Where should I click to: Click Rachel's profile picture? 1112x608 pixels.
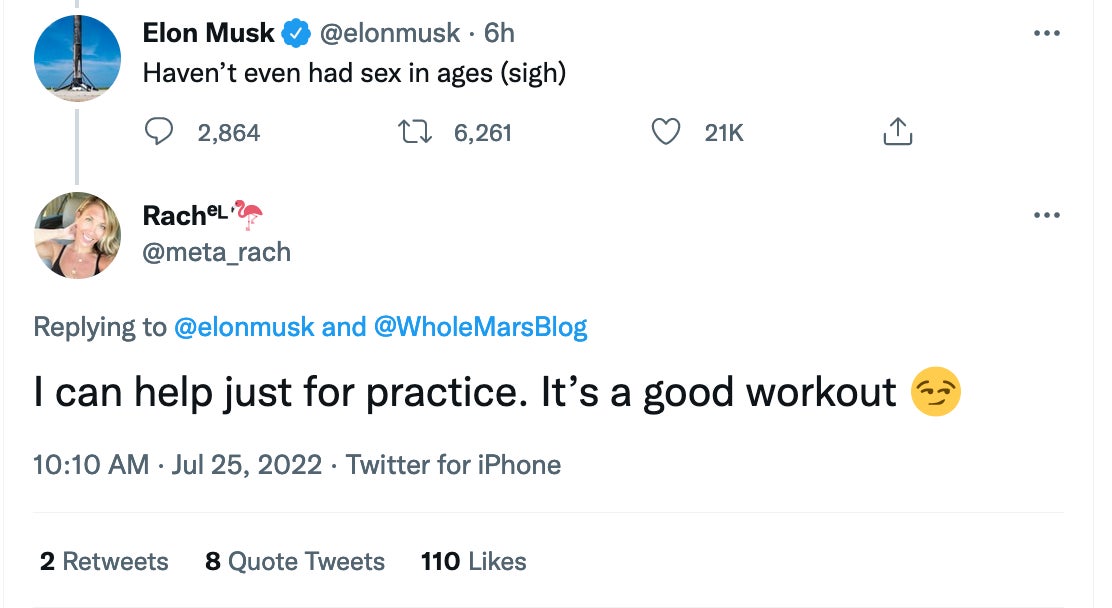pyautogui.click(x=76, y=235)
